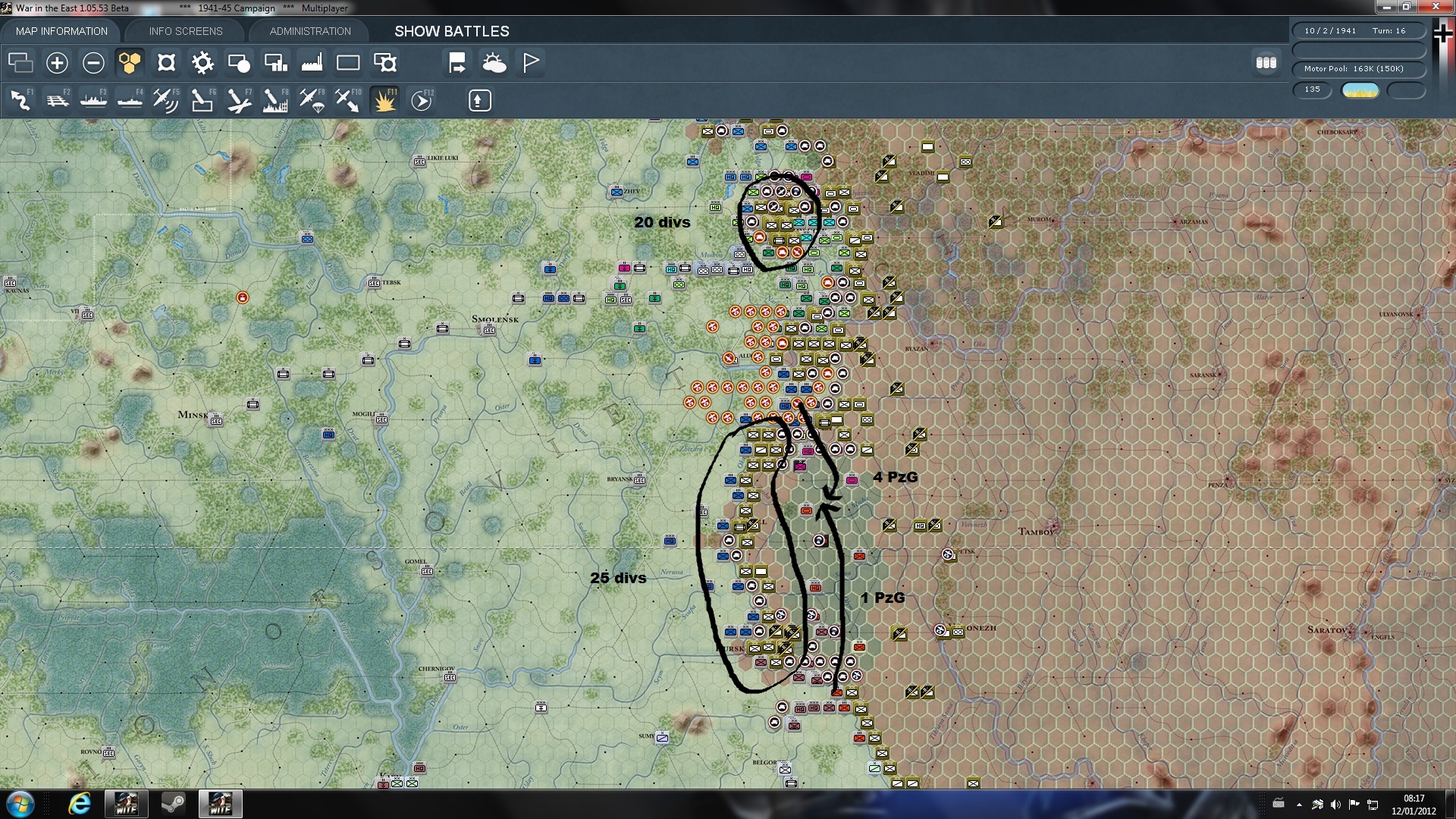Open the system tray volume icon
1456x819 pixels.
(x=1335, y=805)
